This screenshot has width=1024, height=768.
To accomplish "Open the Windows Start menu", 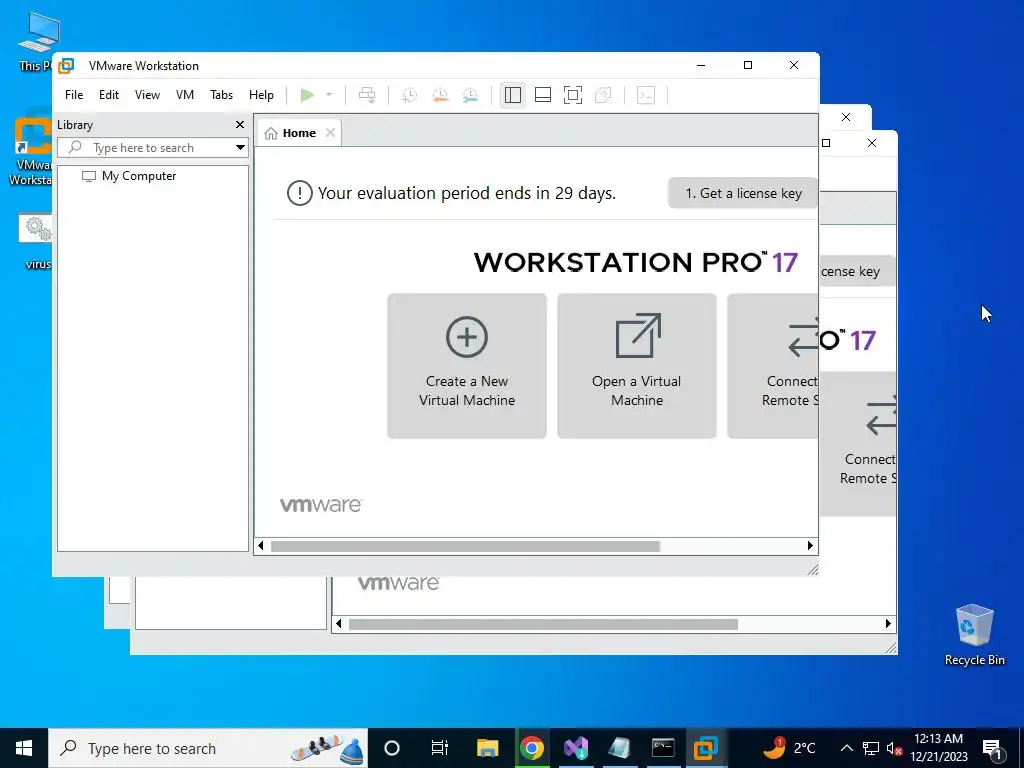I will [24, 748].
